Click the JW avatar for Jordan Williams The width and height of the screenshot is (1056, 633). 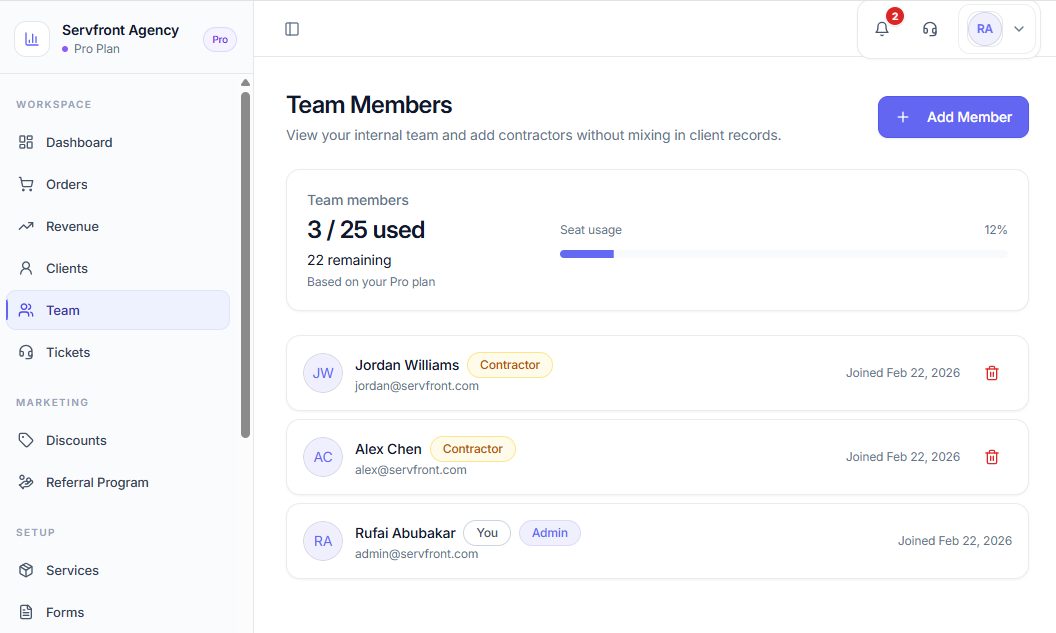(x=323, y=373)
